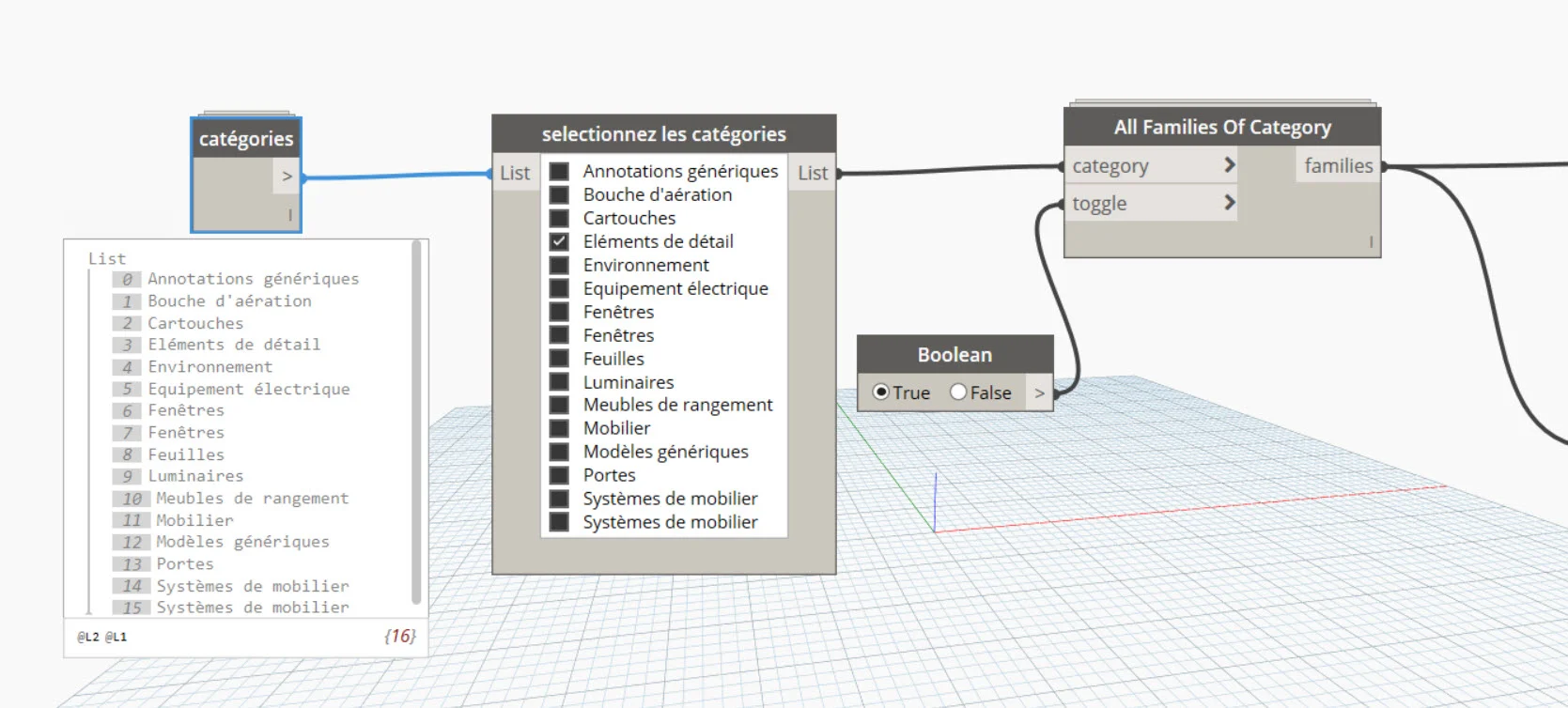Tick the Modèles génériques checkbox in selection node

click(x=559, y=452)
